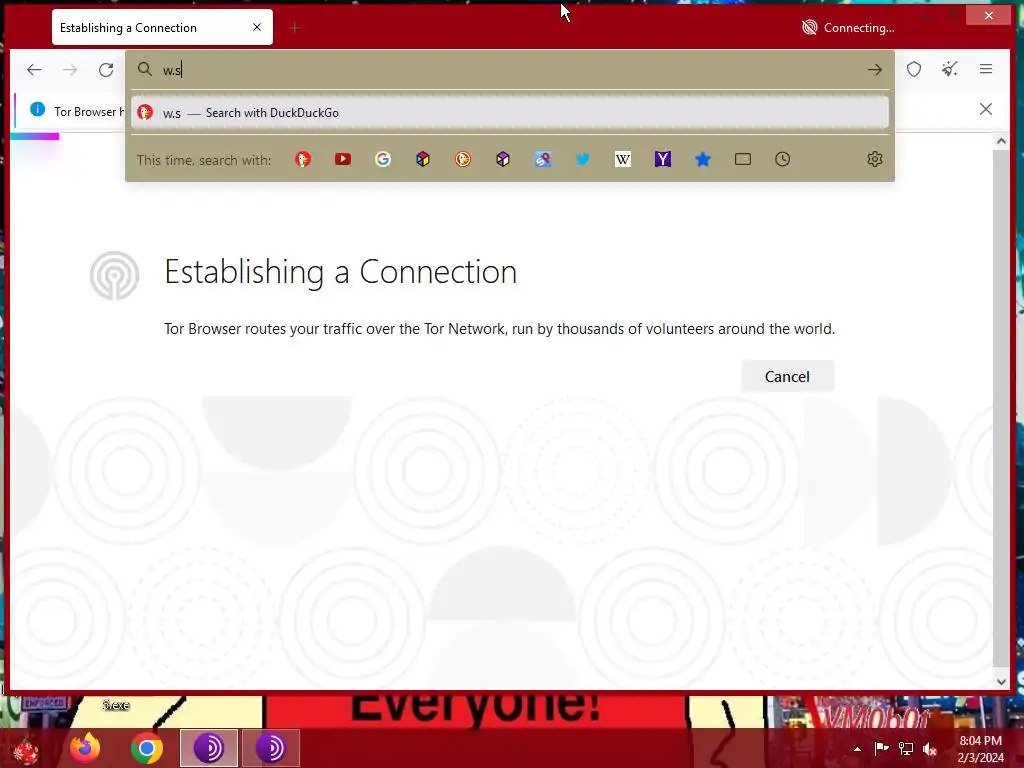1024x768 pixels.
Task: Open search settings gear icon
Action: tap(874, 159)
